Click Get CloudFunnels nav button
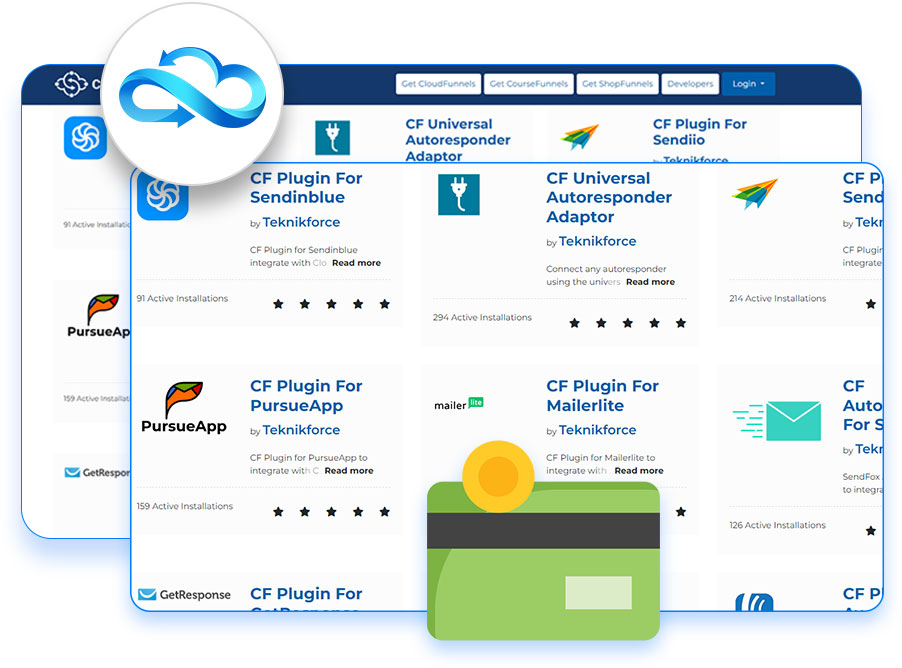This screenshot has width=902, height=668. pyautogui.click(x=438, y=84)
